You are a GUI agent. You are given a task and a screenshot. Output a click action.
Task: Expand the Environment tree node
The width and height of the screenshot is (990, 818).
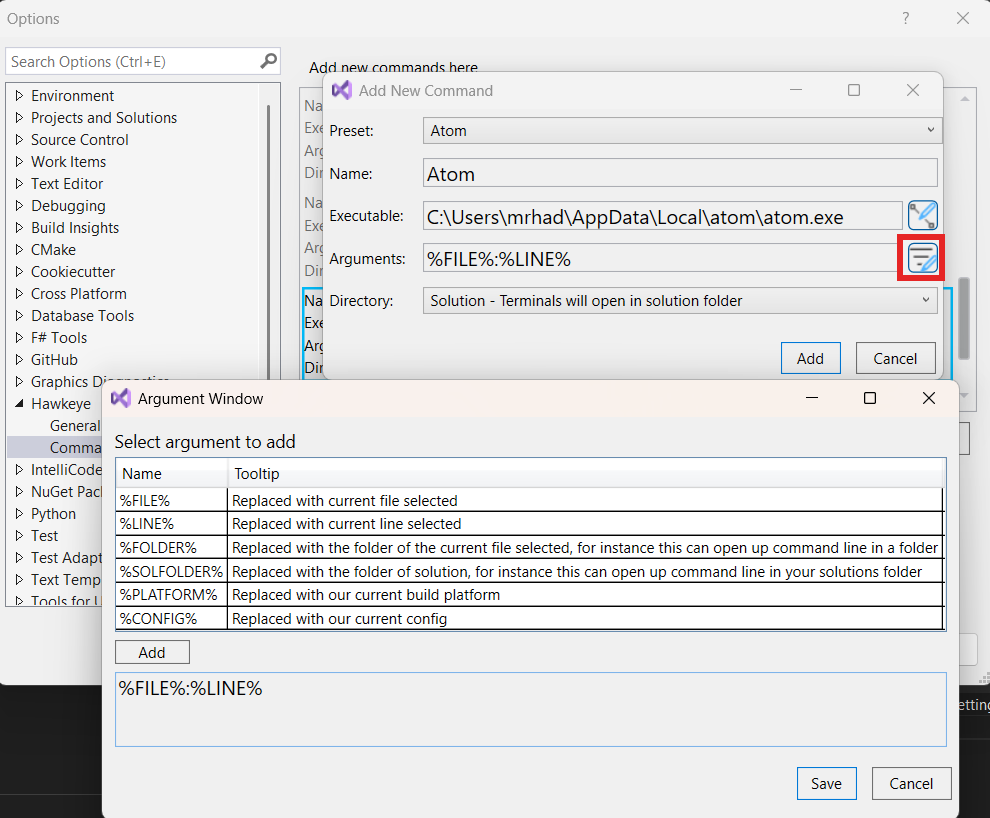[x=19, y=96]
